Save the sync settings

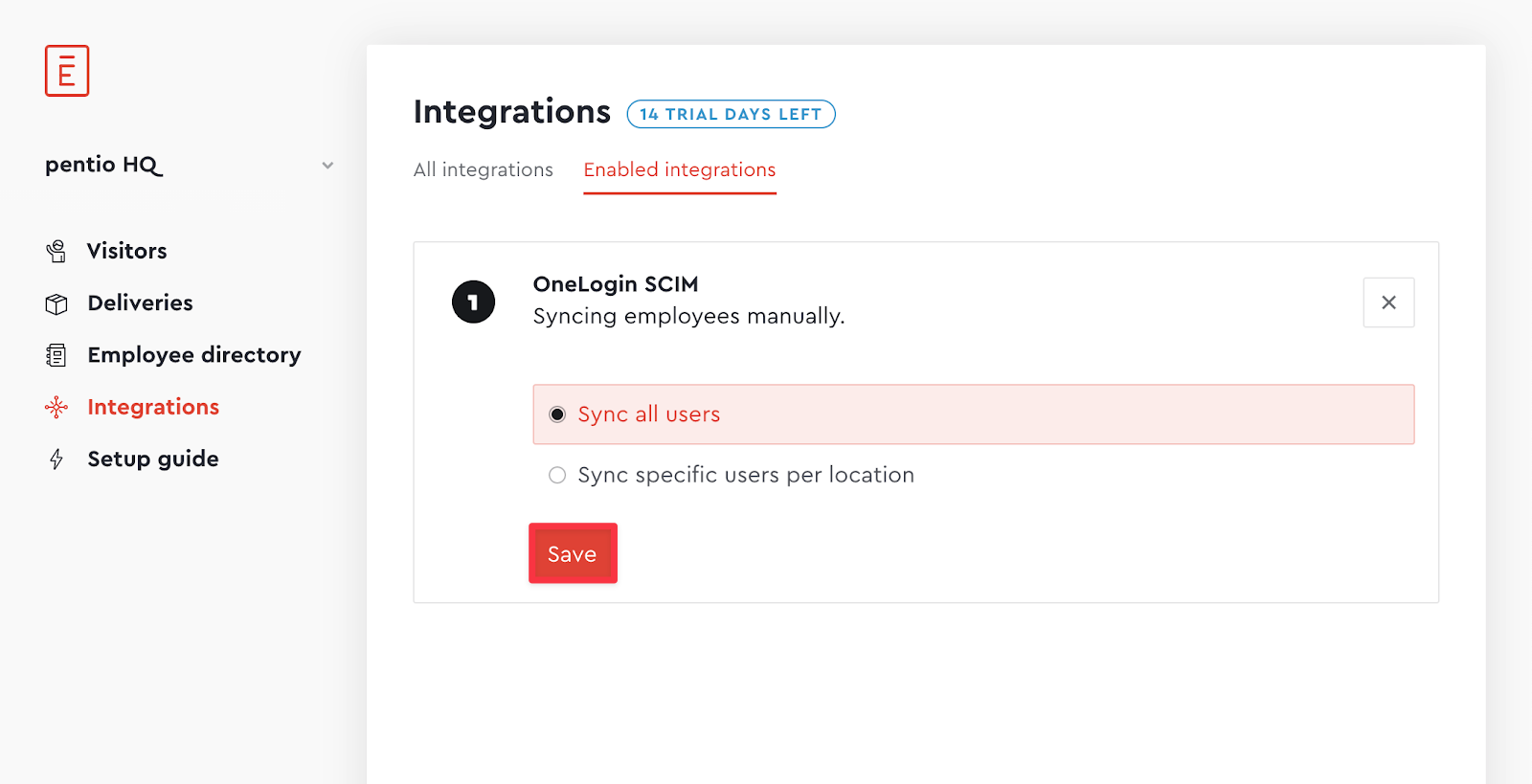573,553
